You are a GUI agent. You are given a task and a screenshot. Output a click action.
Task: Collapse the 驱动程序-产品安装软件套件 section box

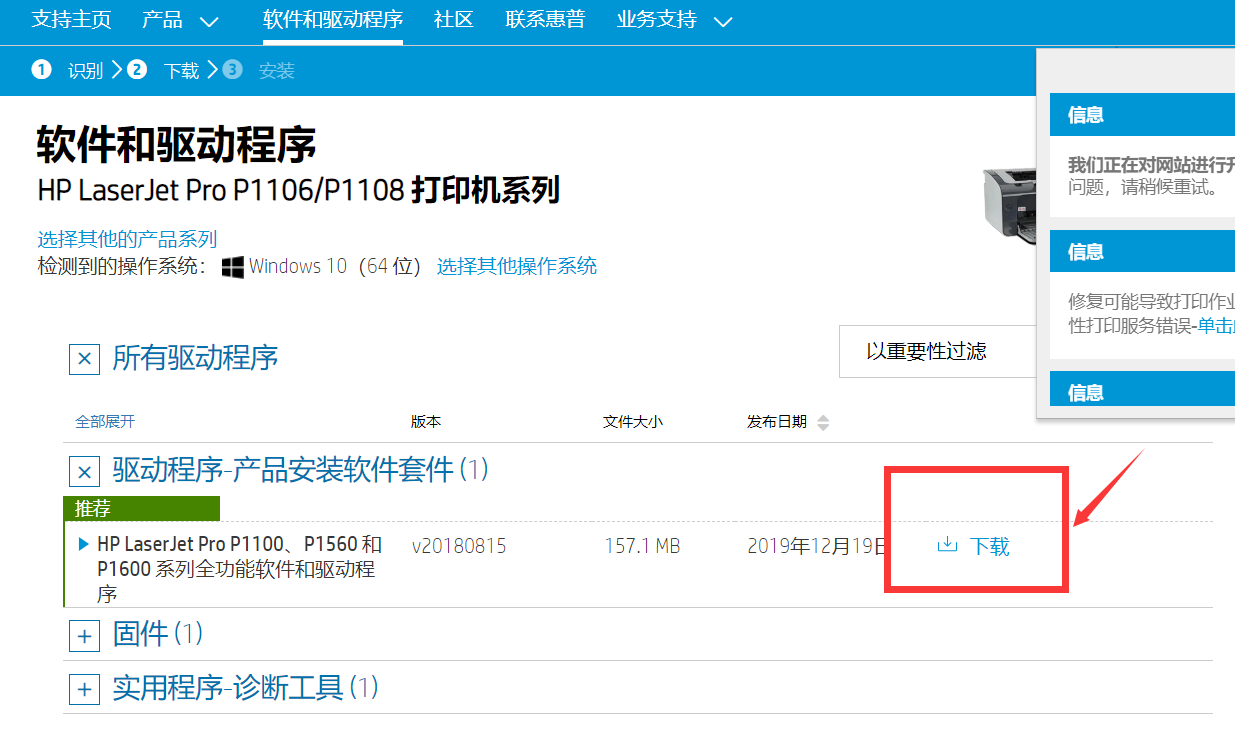tap(84, 472)
